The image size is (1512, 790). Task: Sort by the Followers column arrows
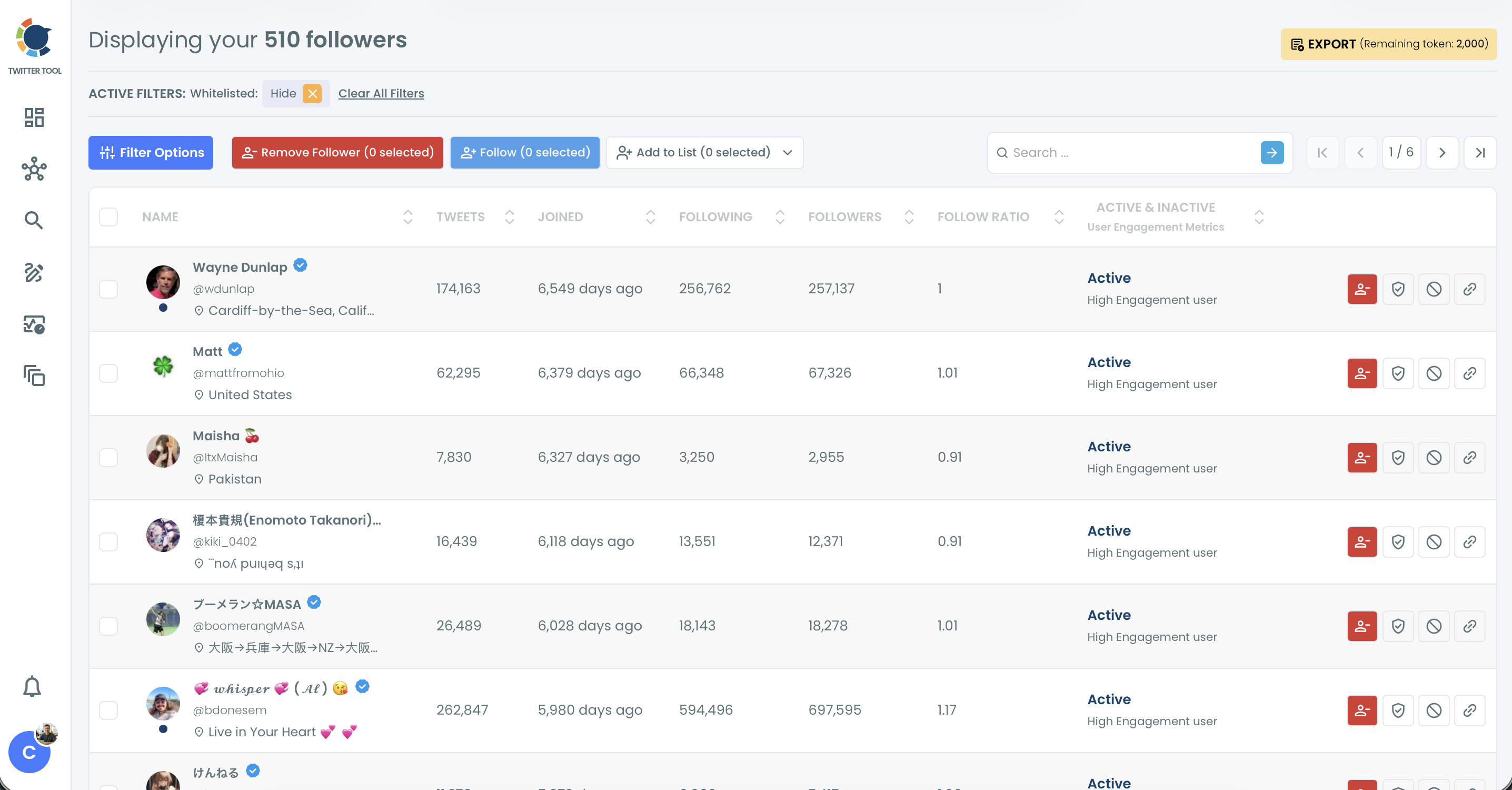coord(909,218)
